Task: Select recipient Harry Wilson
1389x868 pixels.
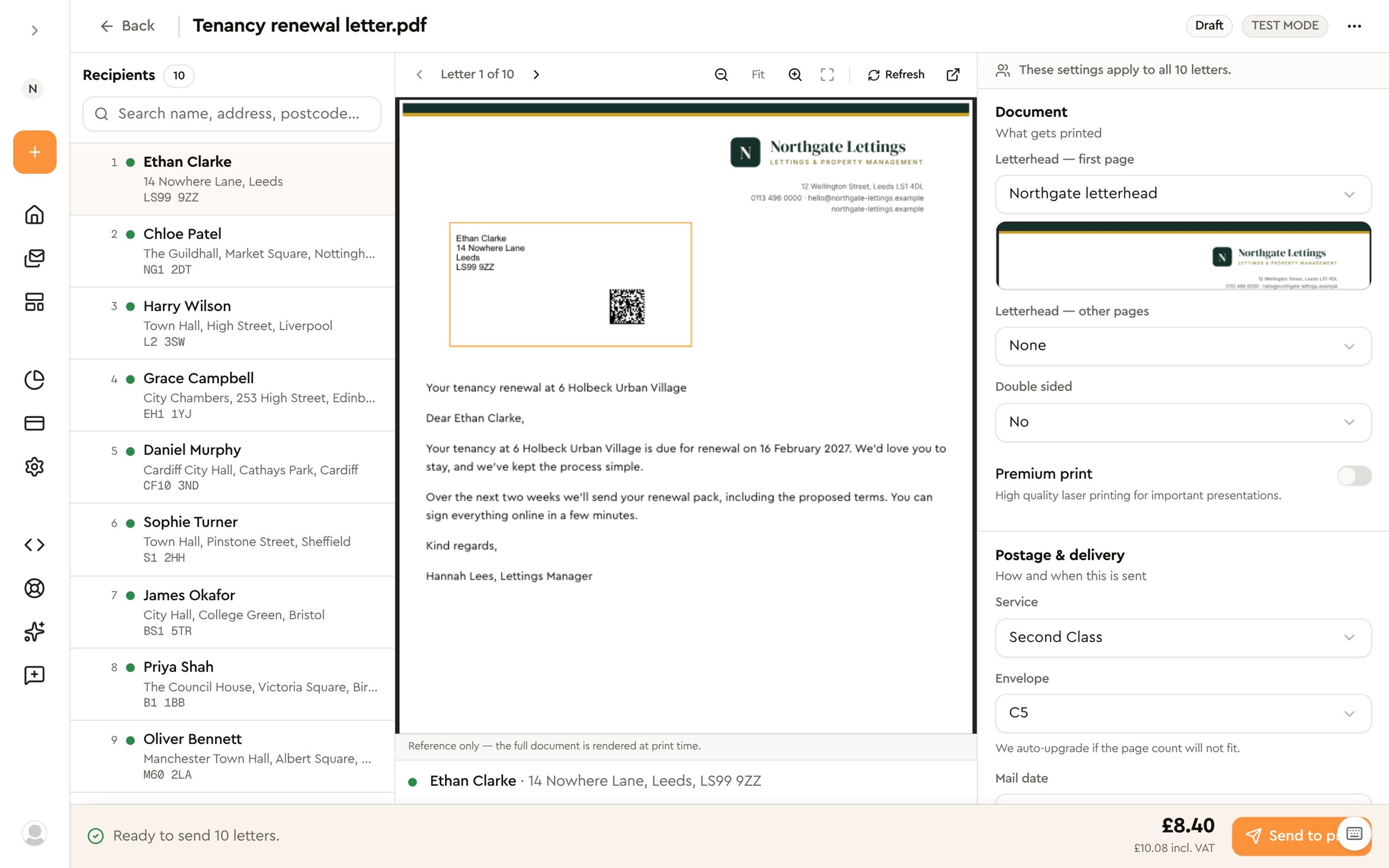Action: 233,323
